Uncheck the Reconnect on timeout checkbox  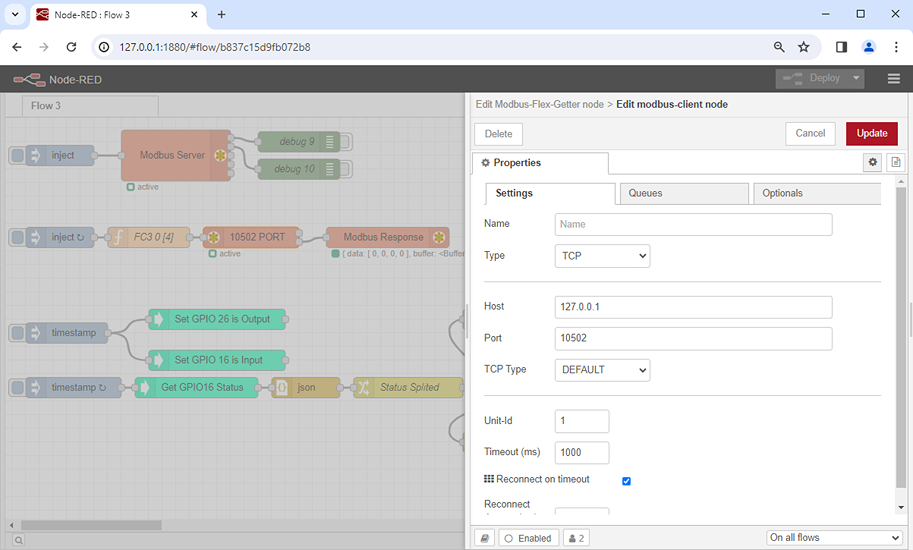click(626, 481)
